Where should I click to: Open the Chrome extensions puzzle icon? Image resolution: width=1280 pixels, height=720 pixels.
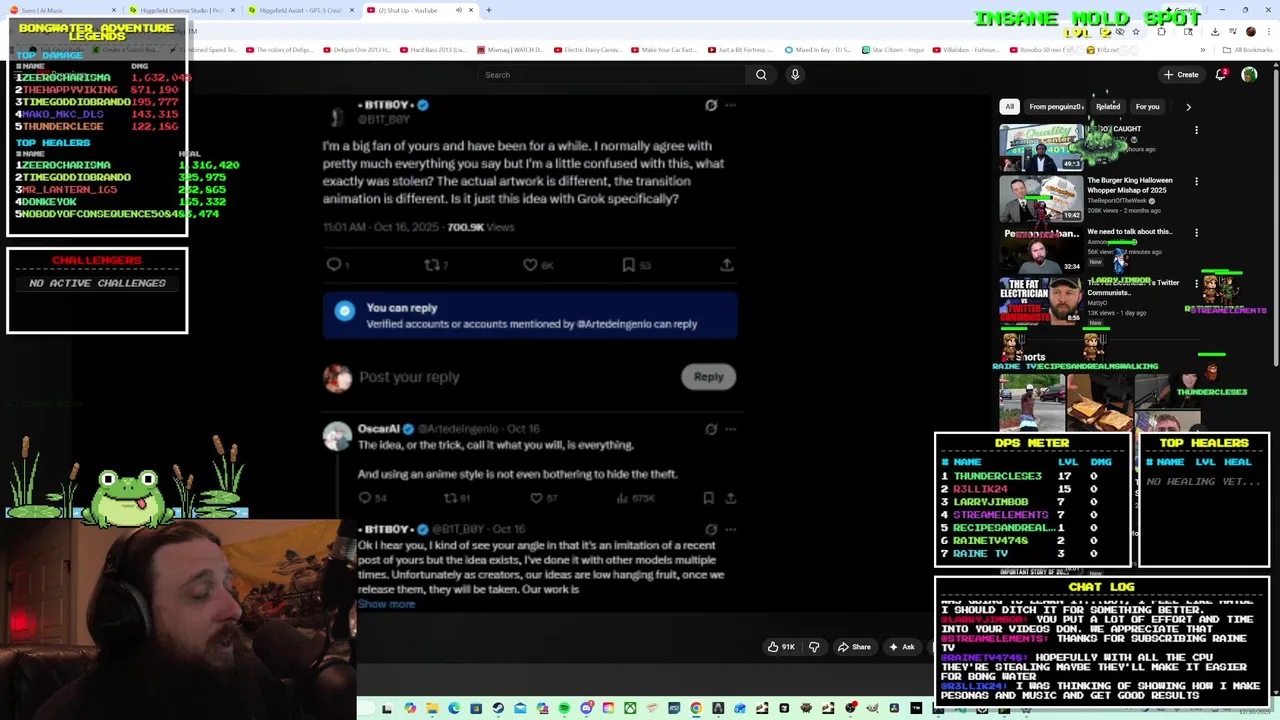[1161, 32]
